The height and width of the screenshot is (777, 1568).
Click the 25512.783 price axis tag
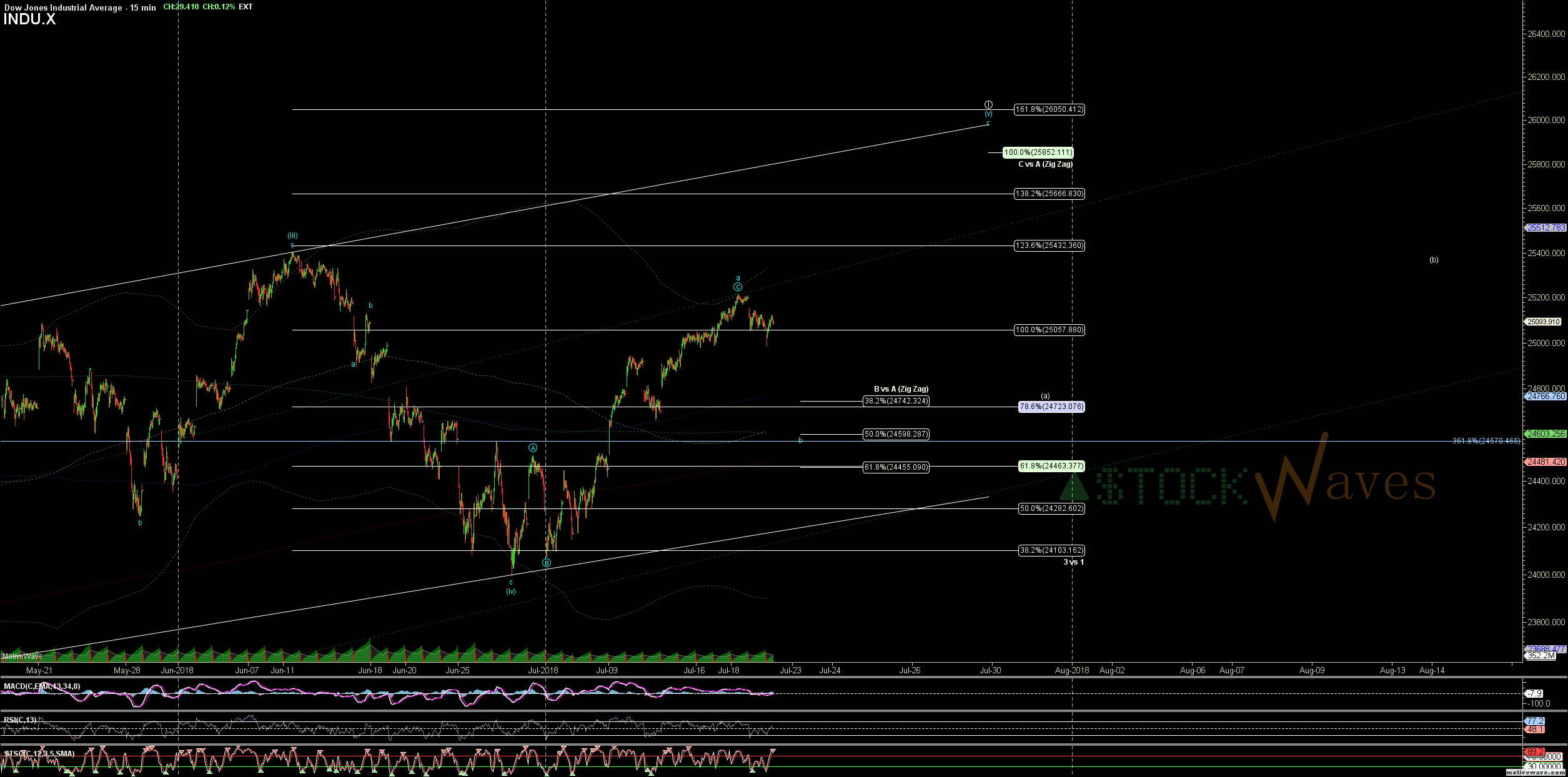point(1546,228)
